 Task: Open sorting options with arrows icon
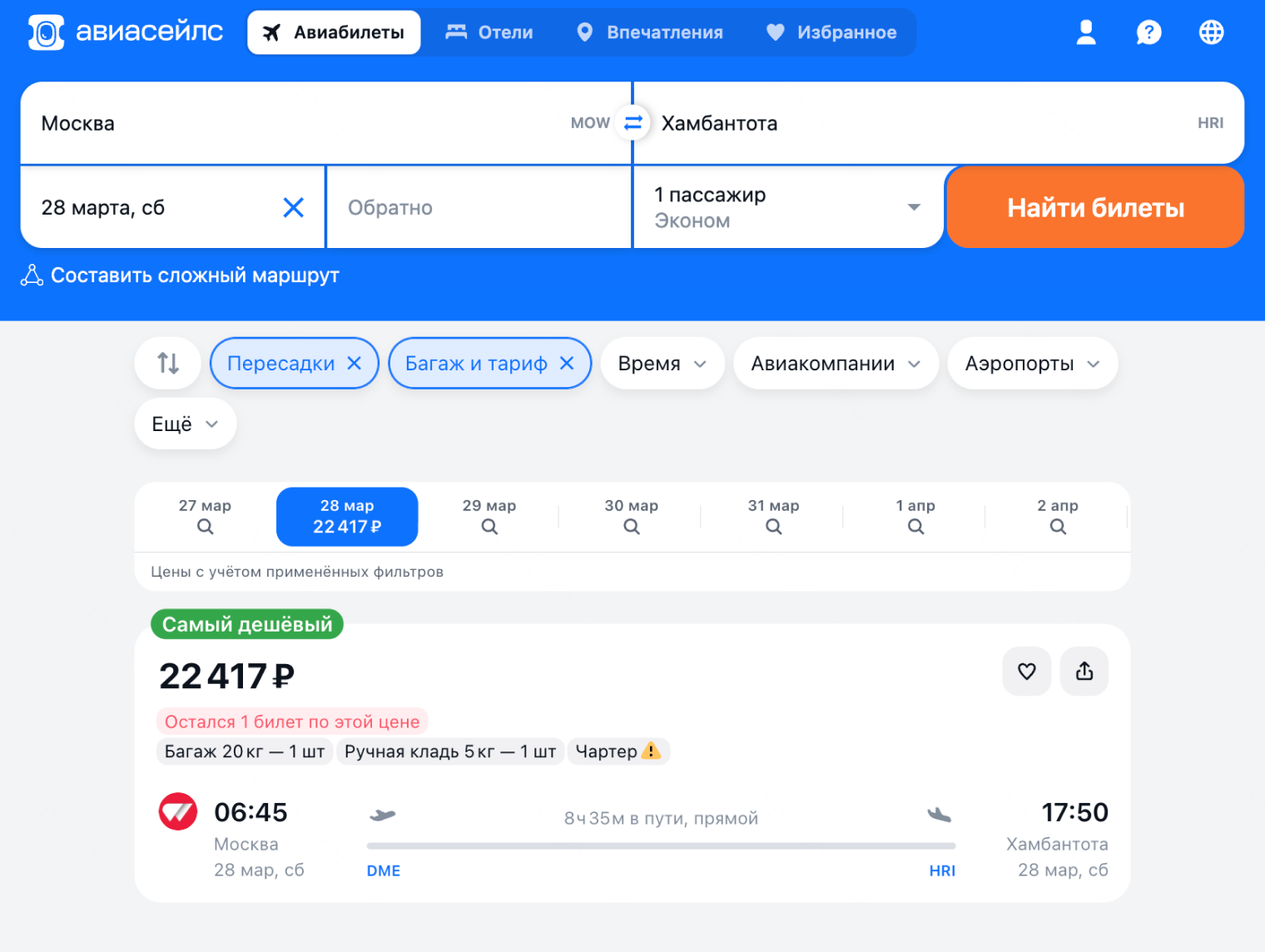[x=166, y=363]
